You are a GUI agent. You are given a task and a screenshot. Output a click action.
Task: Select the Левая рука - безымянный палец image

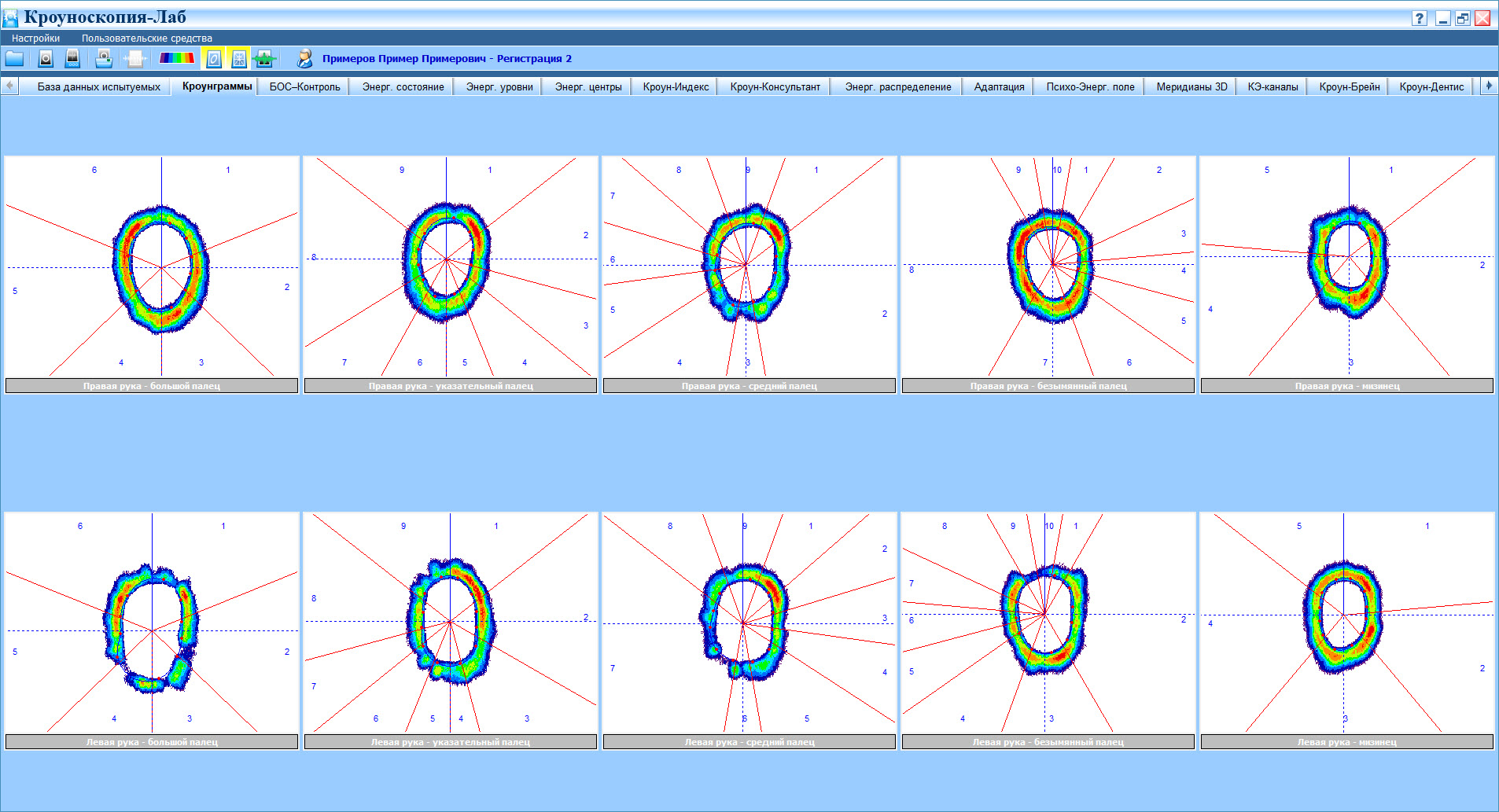pos(1048,630)
